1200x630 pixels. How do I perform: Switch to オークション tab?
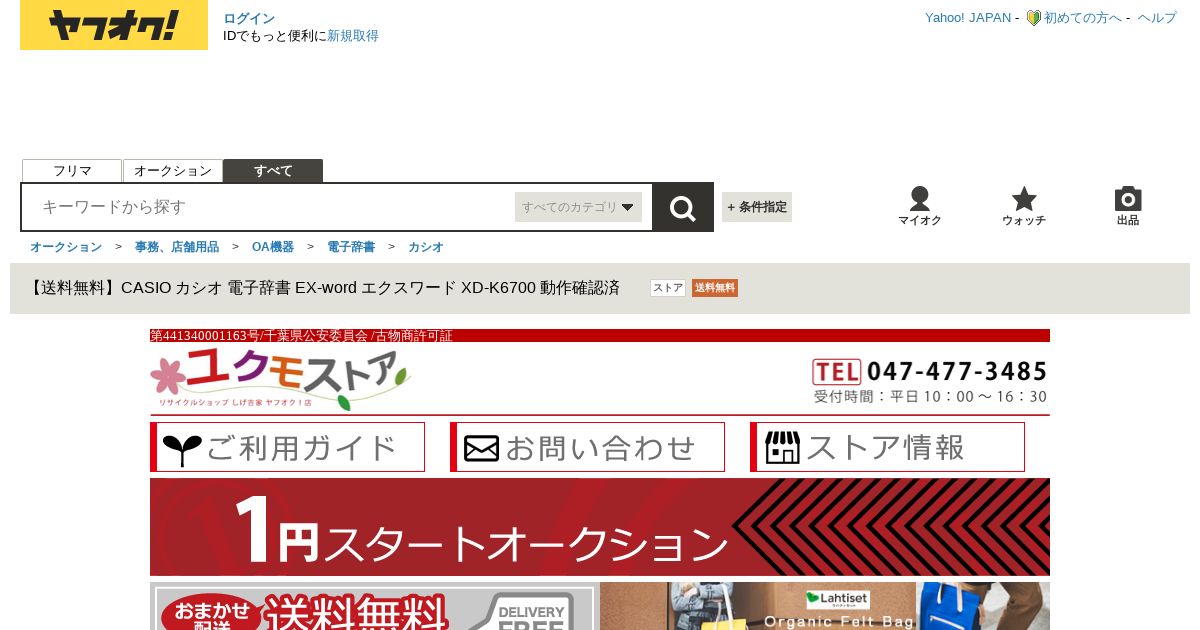173,171
